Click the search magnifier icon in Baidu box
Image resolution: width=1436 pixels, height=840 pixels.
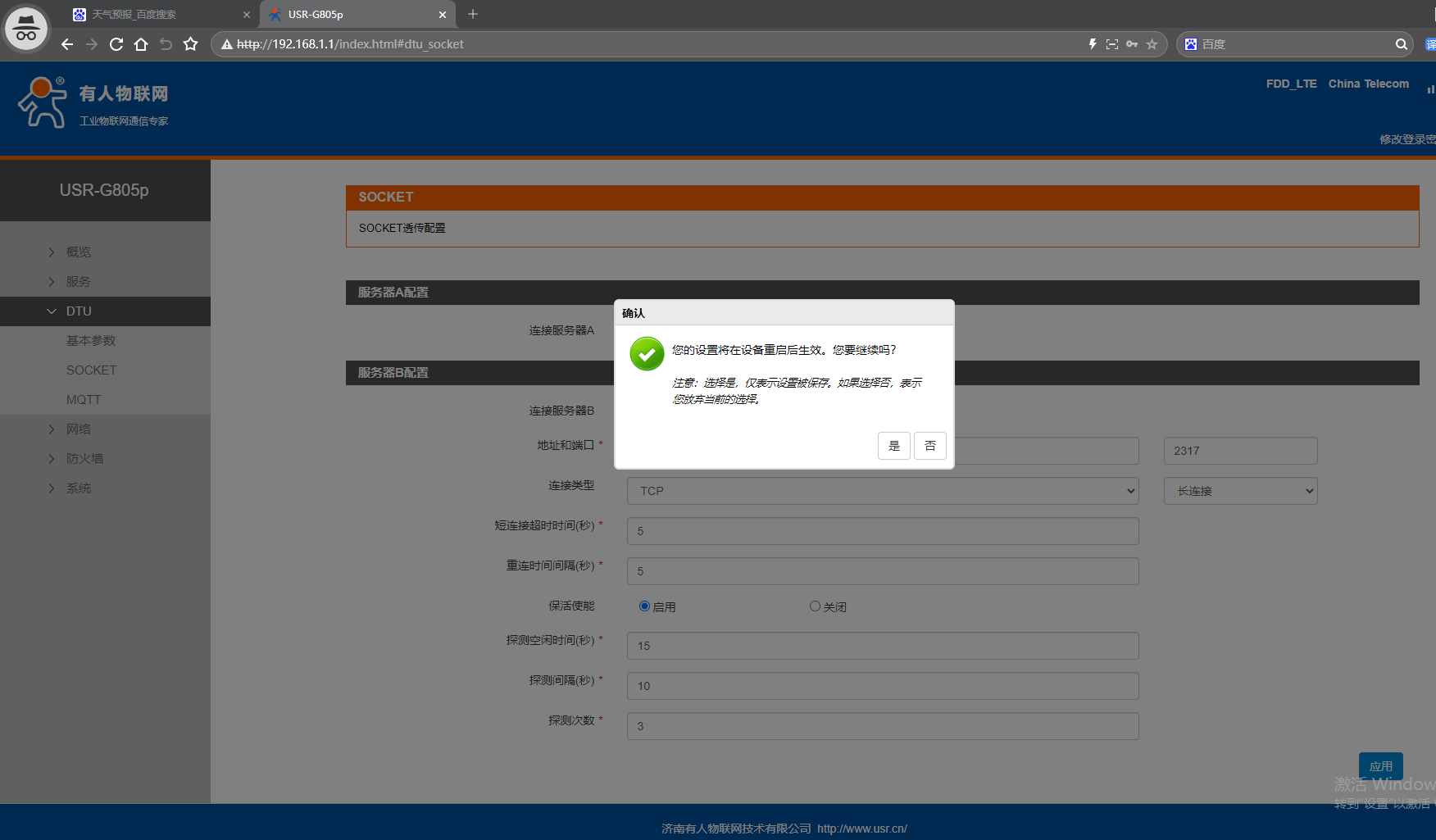(x=1402, y=44)
